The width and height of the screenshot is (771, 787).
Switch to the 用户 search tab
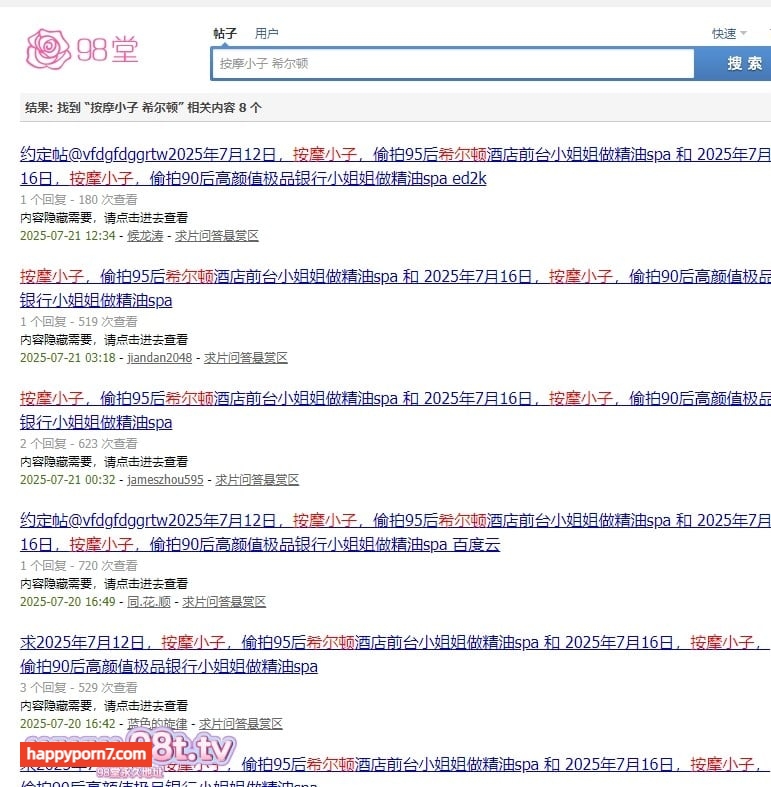tap(267, 33)
